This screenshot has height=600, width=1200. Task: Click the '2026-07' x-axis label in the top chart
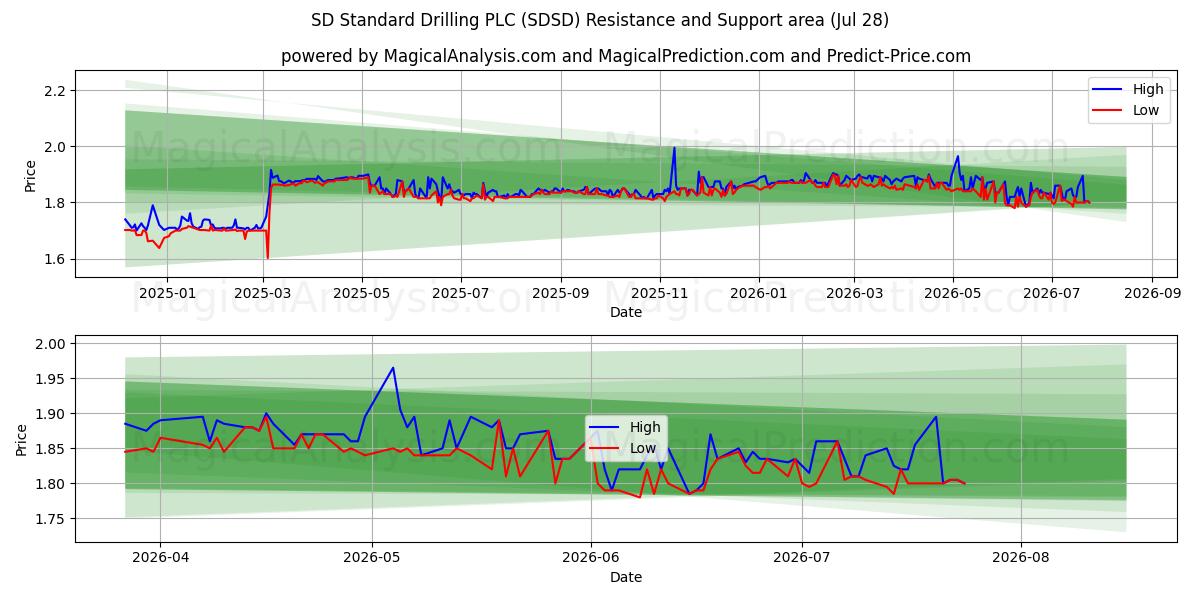click(x=1052, y=294)
